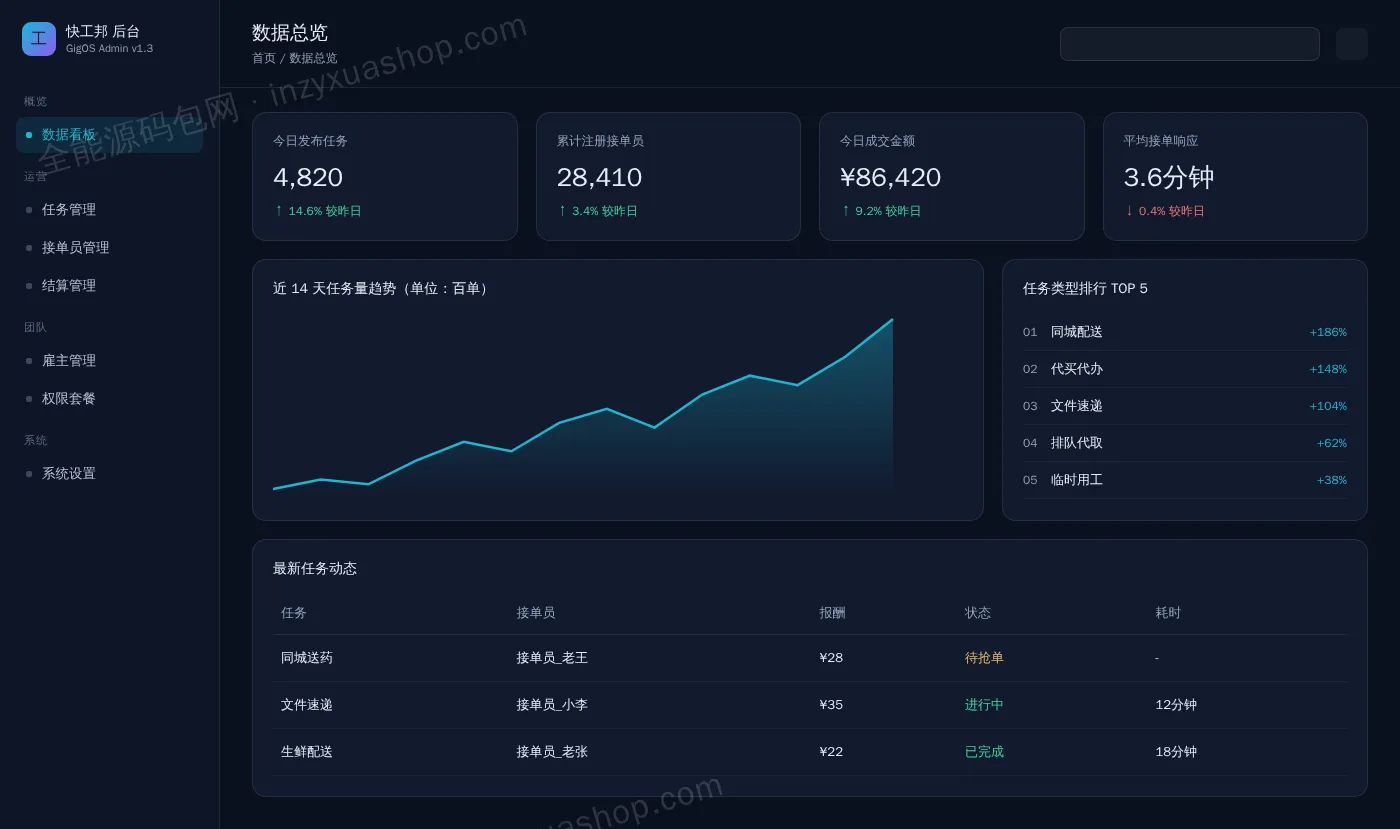Open the 数据看板 sidebar item

[x=110, y=135]
